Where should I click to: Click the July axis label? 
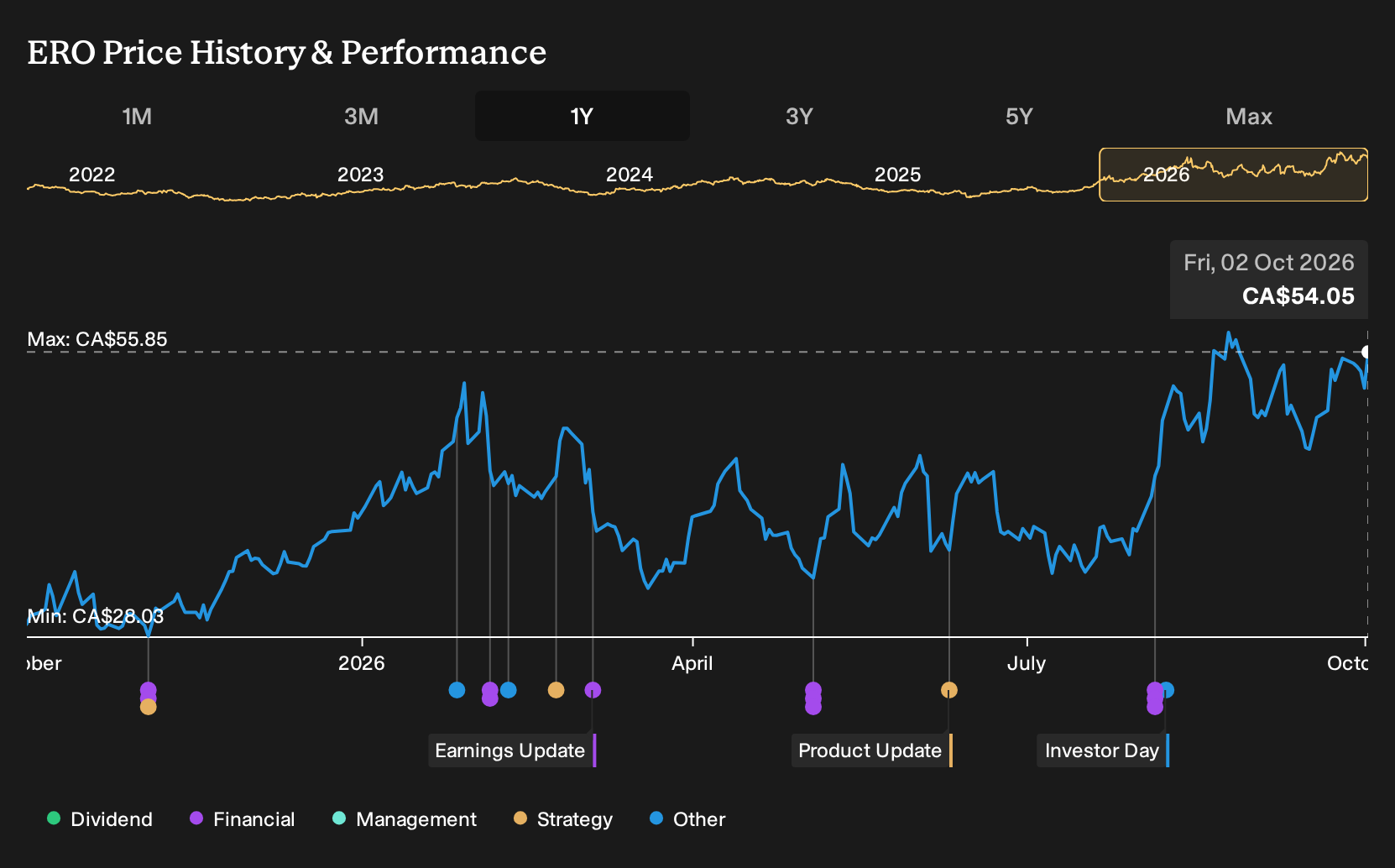1027,663
